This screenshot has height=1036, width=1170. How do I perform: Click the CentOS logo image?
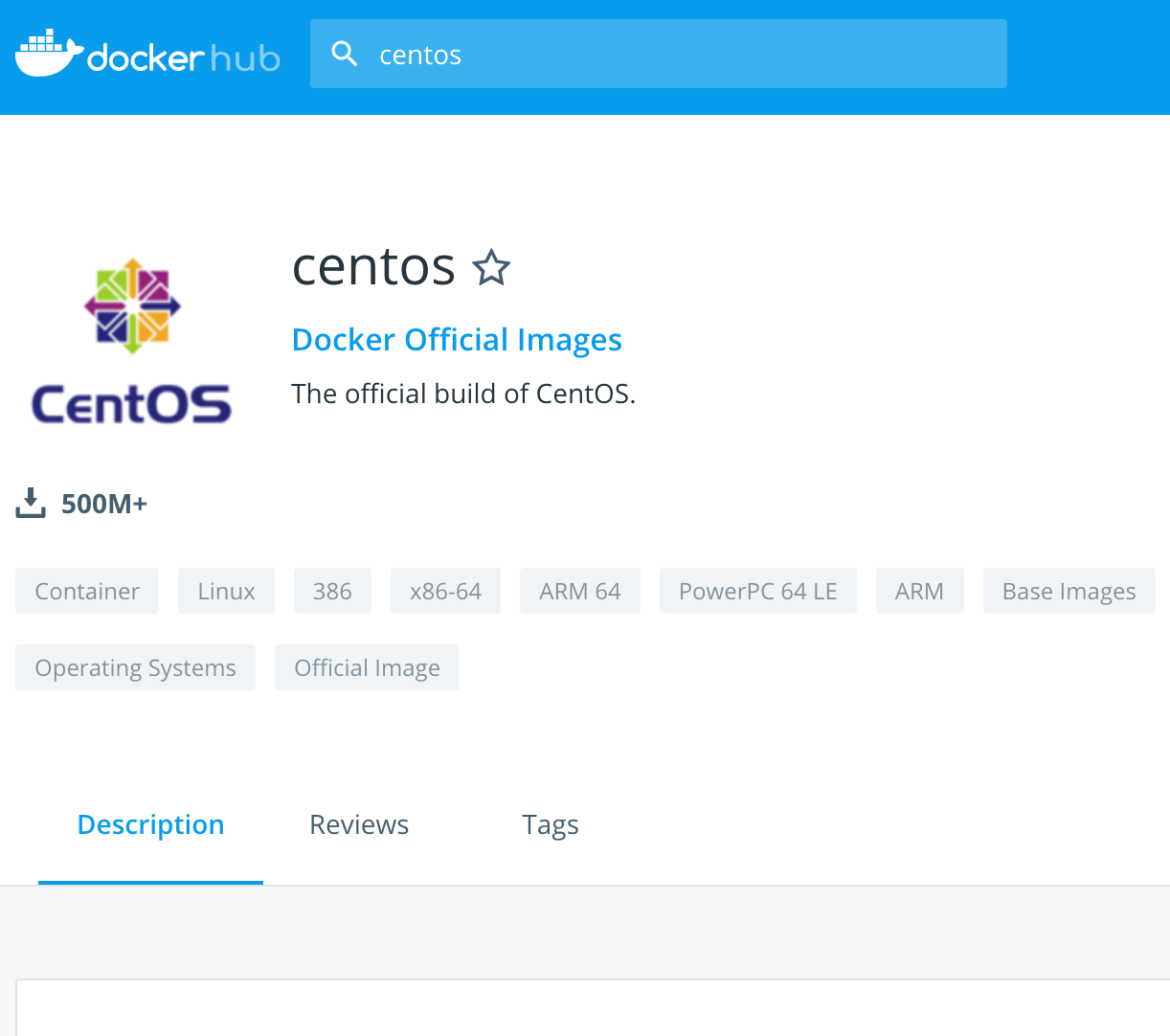132,342
